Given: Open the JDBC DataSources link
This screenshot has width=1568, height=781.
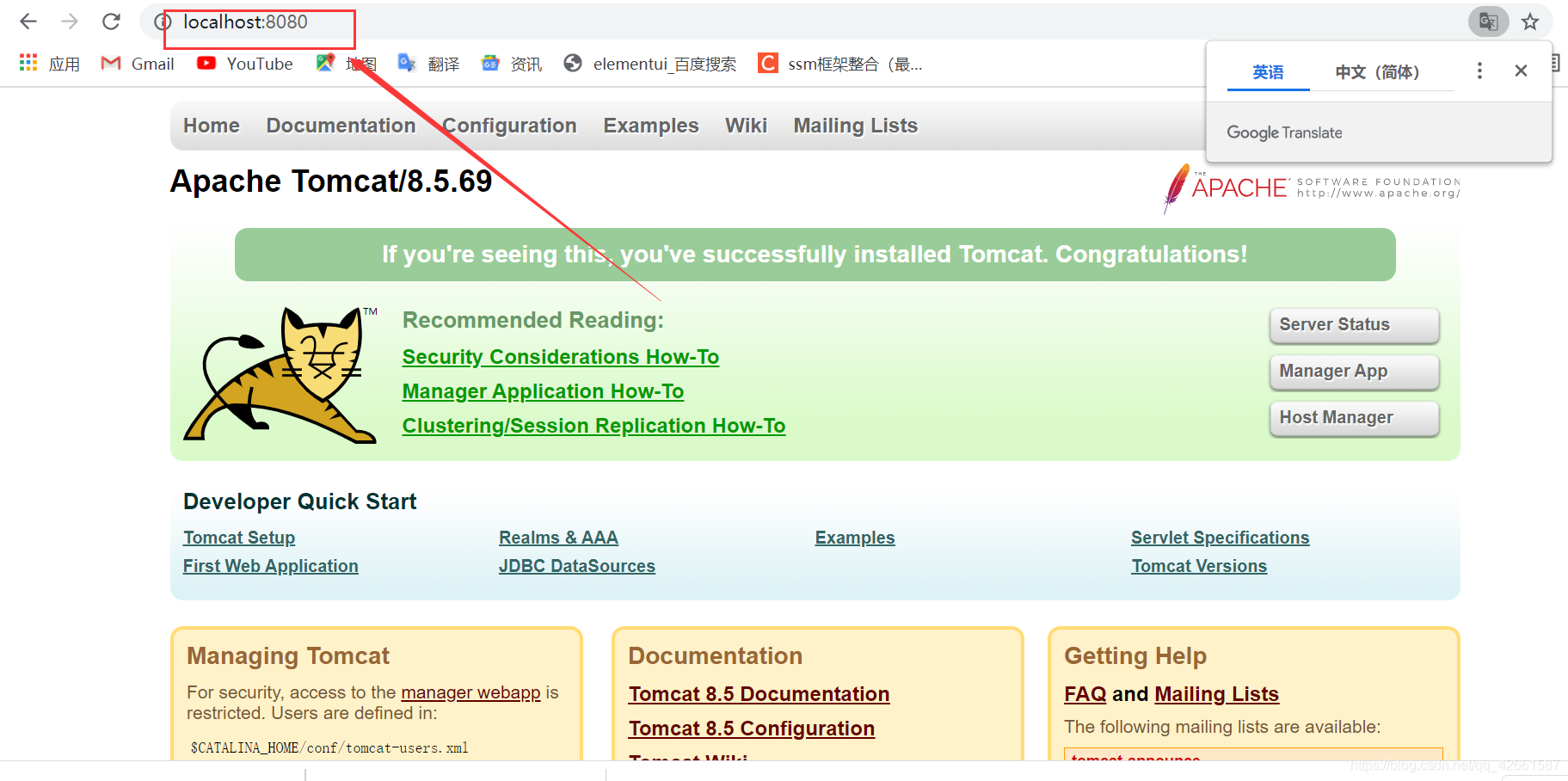Looking at the screenshot, I should (577, 566).
